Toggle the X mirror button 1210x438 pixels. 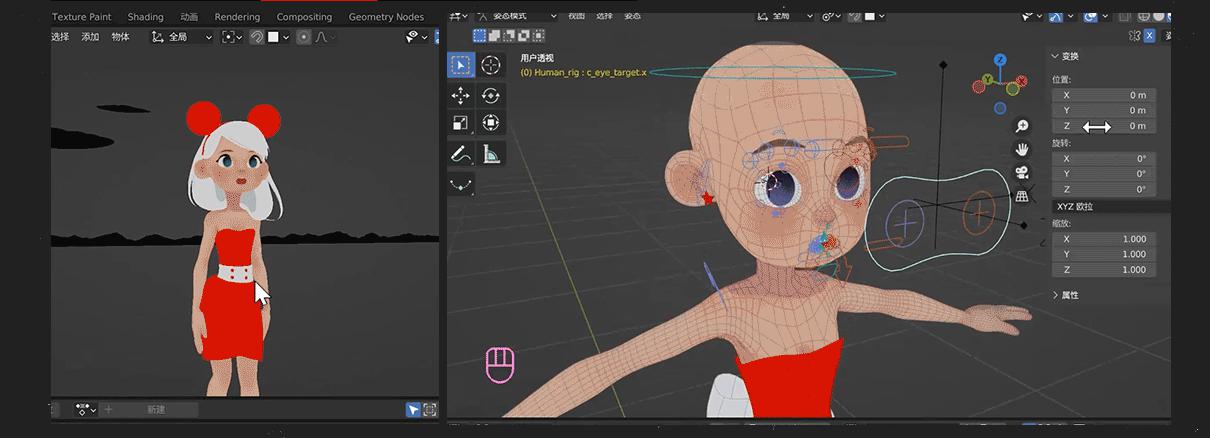1149,35
